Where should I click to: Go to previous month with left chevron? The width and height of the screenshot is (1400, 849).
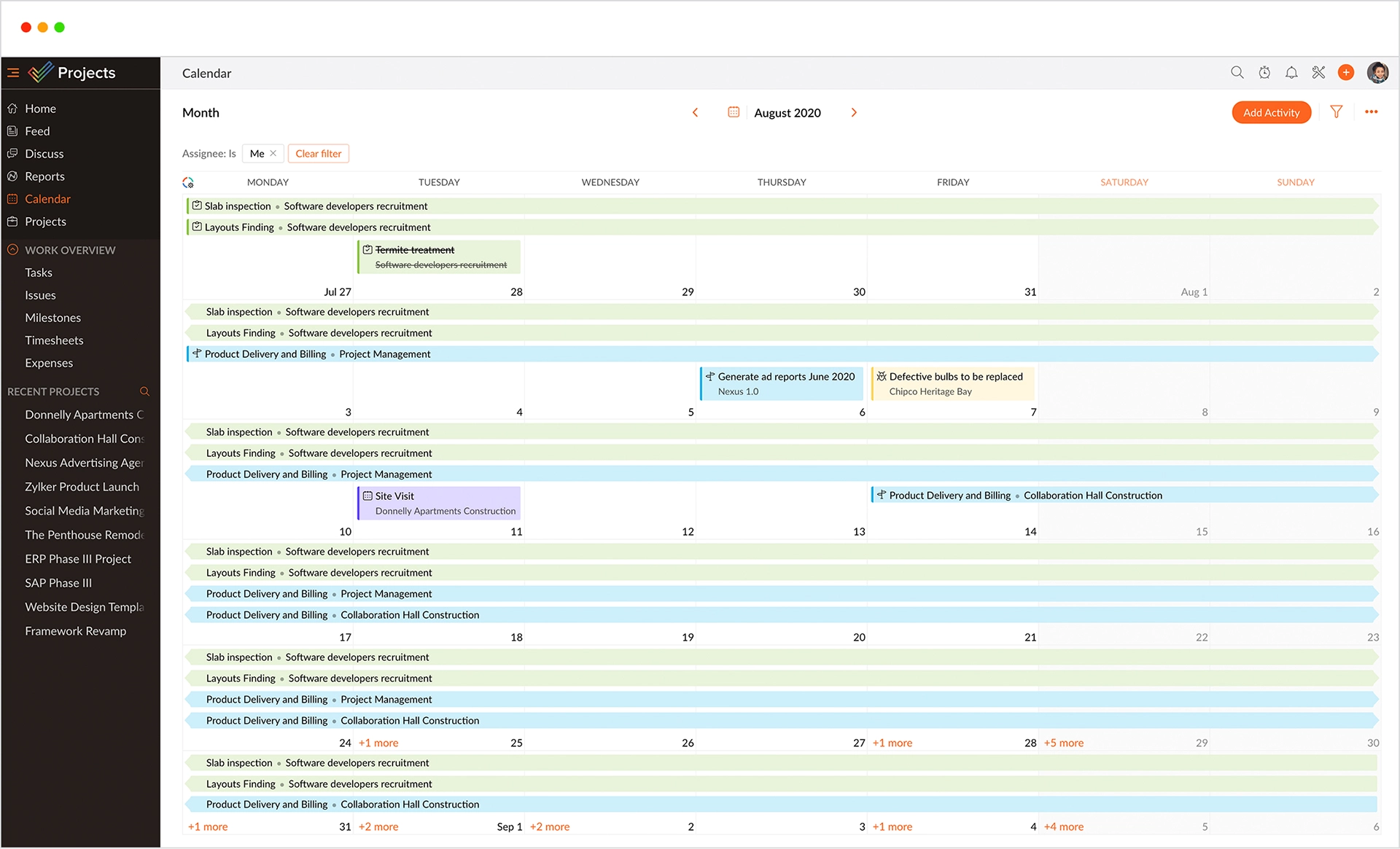(x=695, y=112)
